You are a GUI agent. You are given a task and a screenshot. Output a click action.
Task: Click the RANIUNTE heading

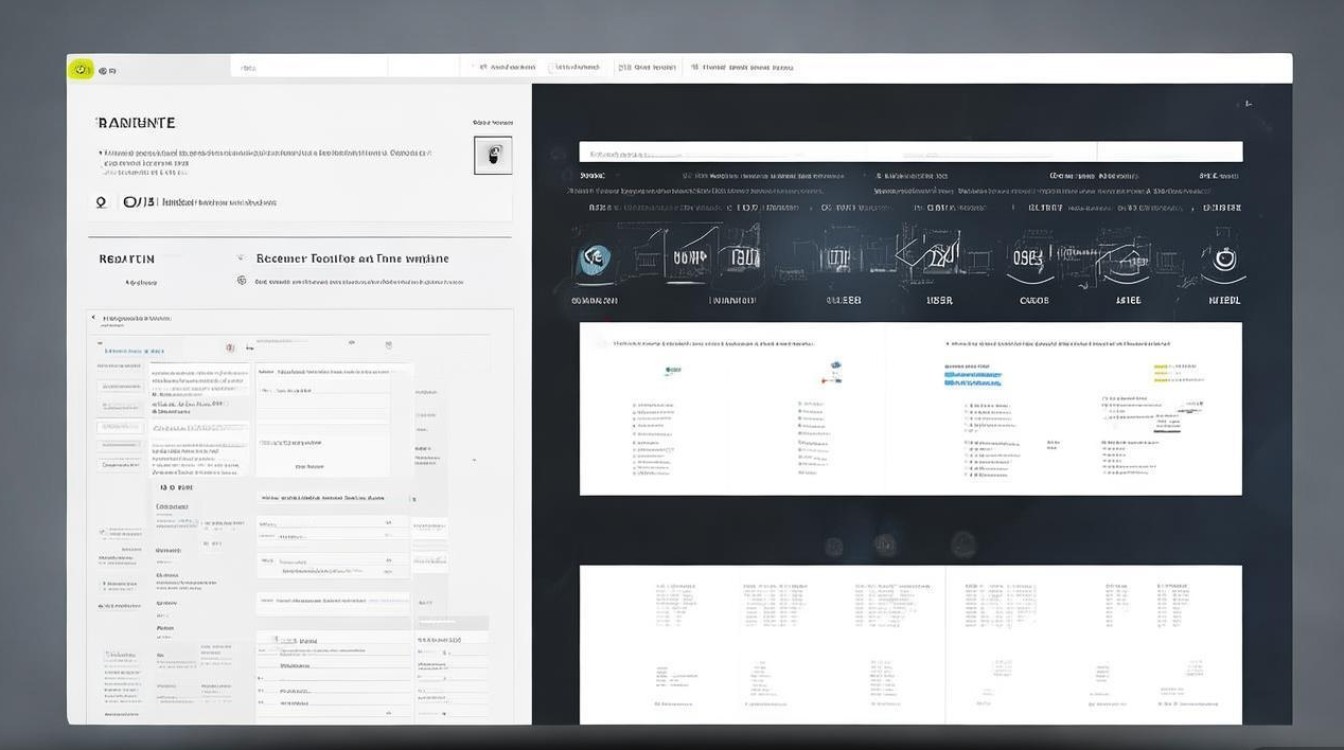pyautogui.click(x=136, y=123)
